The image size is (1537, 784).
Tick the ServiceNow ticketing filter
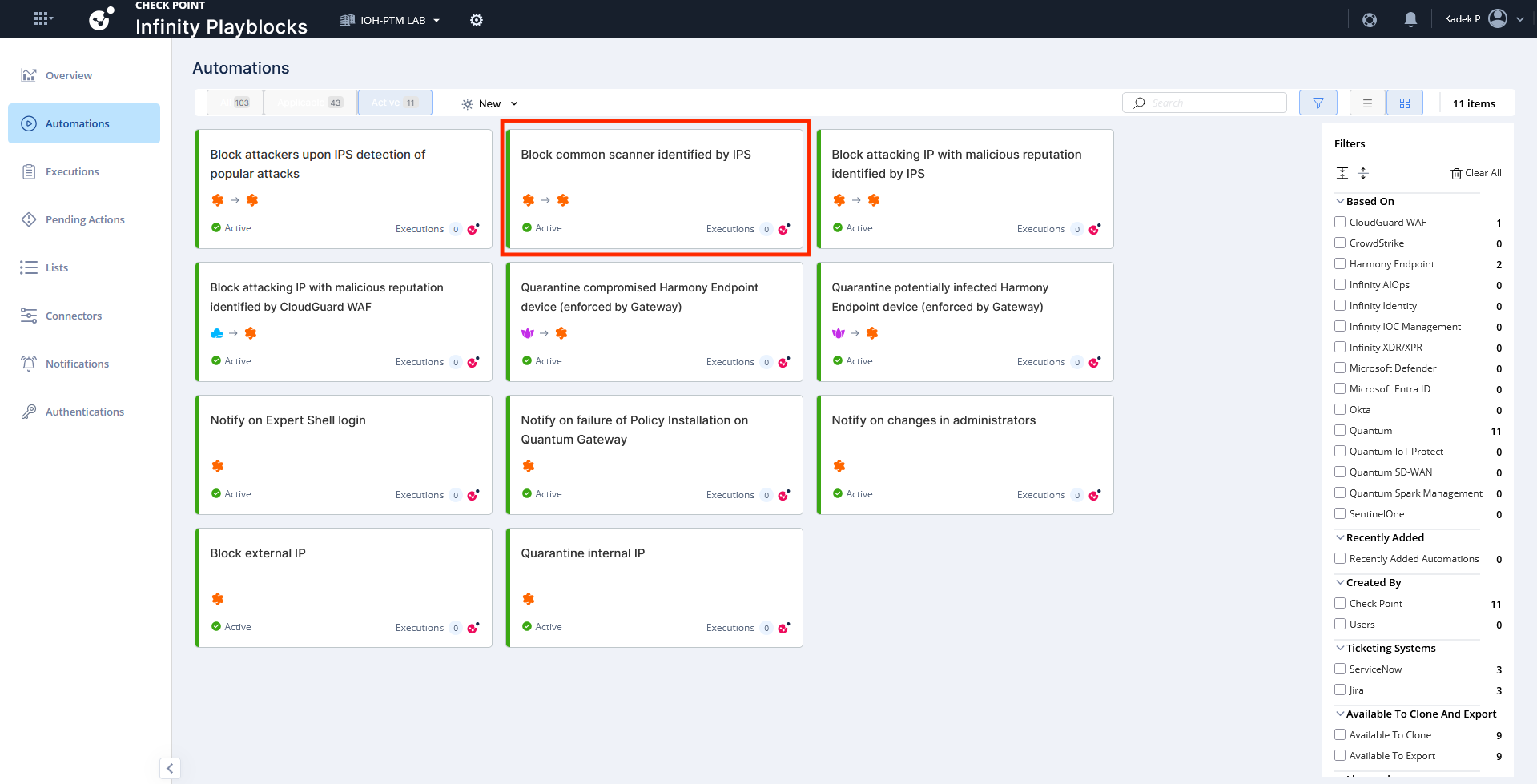[x=1340, y=669]
